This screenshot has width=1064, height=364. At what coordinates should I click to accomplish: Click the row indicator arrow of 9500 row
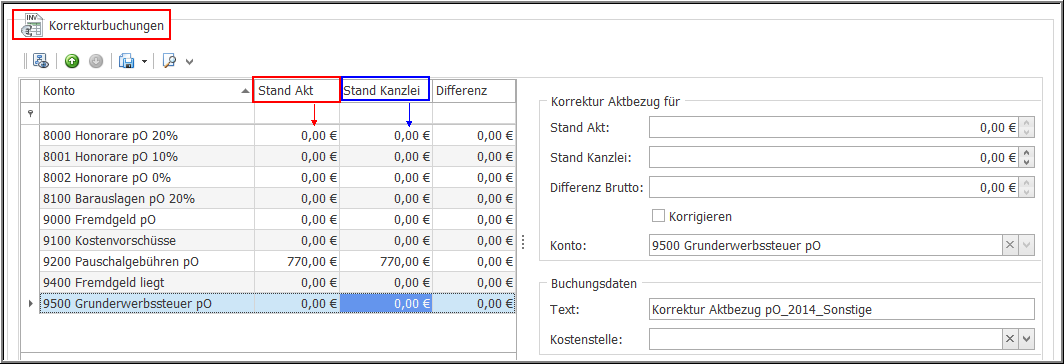click(30, 304)
